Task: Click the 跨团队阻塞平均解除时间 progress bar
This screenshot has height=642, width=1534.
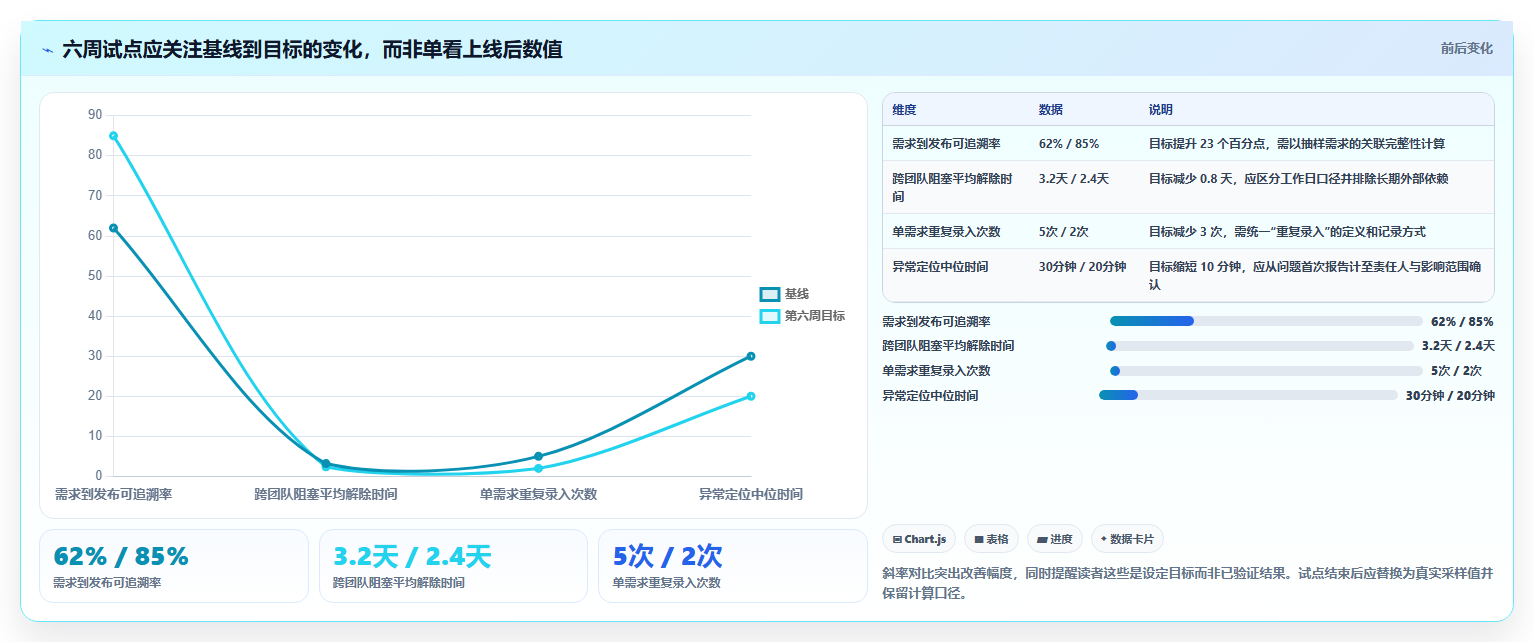Action: pos(1260,346)
